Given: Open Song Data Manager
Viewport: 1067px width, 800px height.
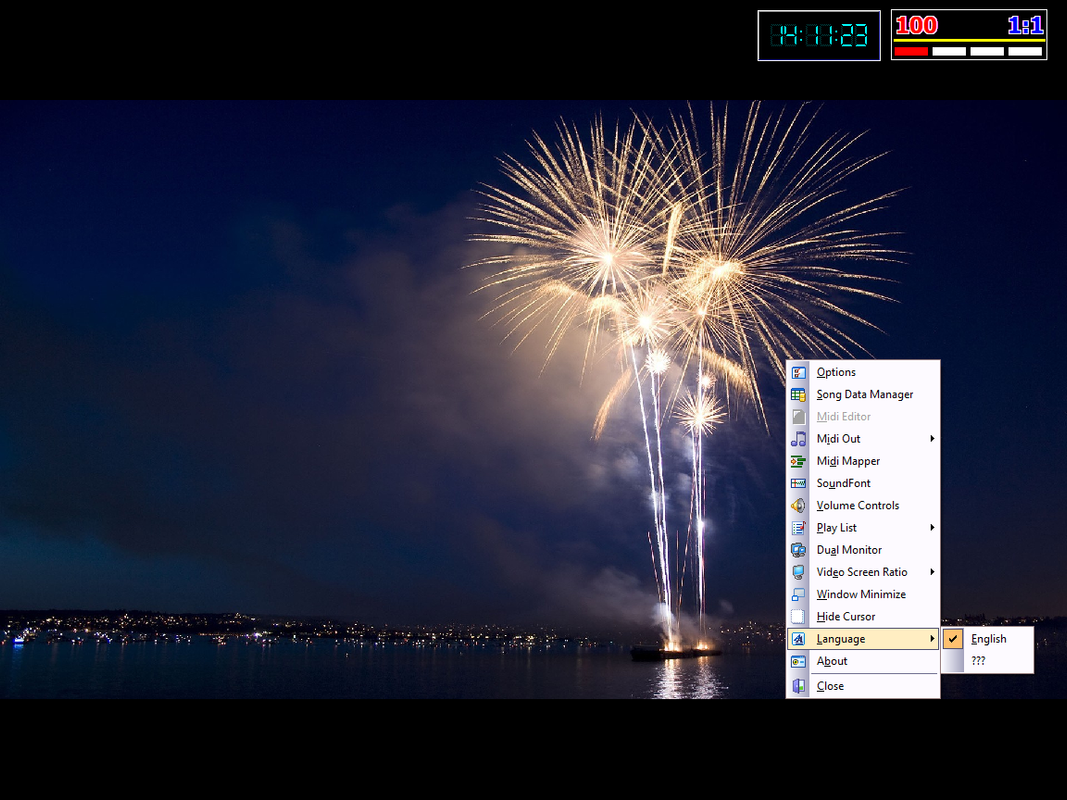Looking at the screenshot, I should (x=863, y=395).
